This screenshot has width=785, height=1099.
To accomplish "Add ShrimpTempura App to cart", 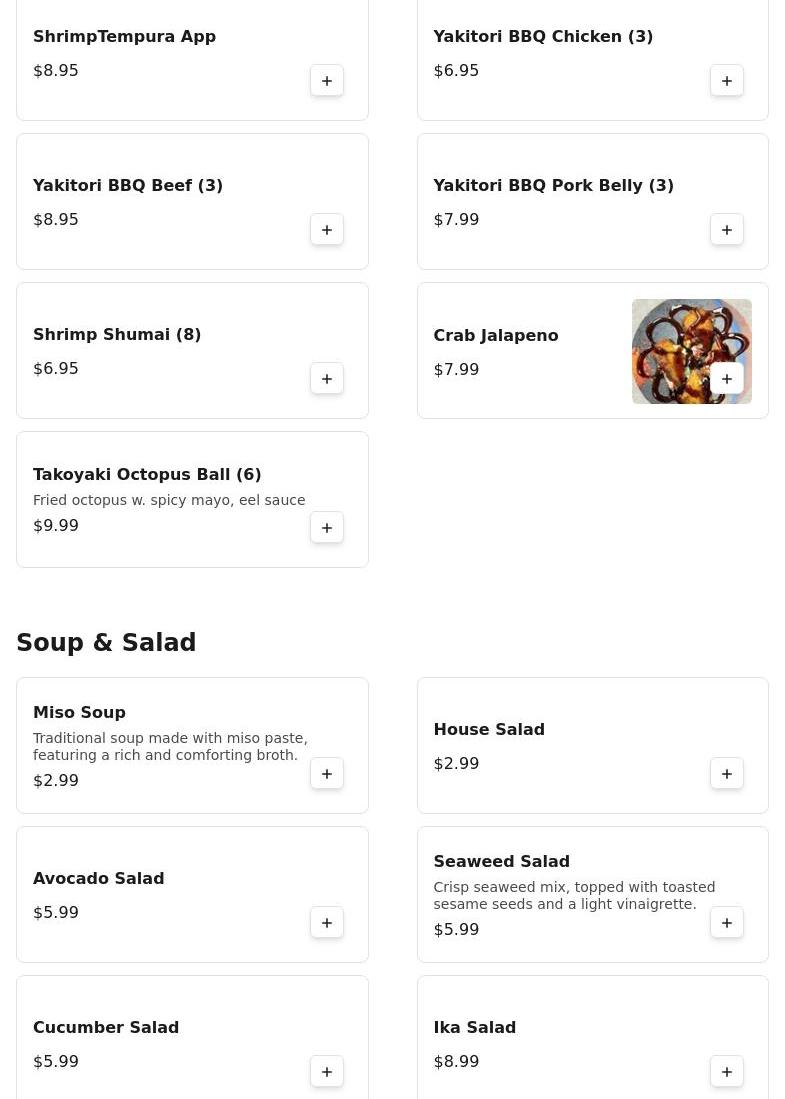I will coord(327,81).
